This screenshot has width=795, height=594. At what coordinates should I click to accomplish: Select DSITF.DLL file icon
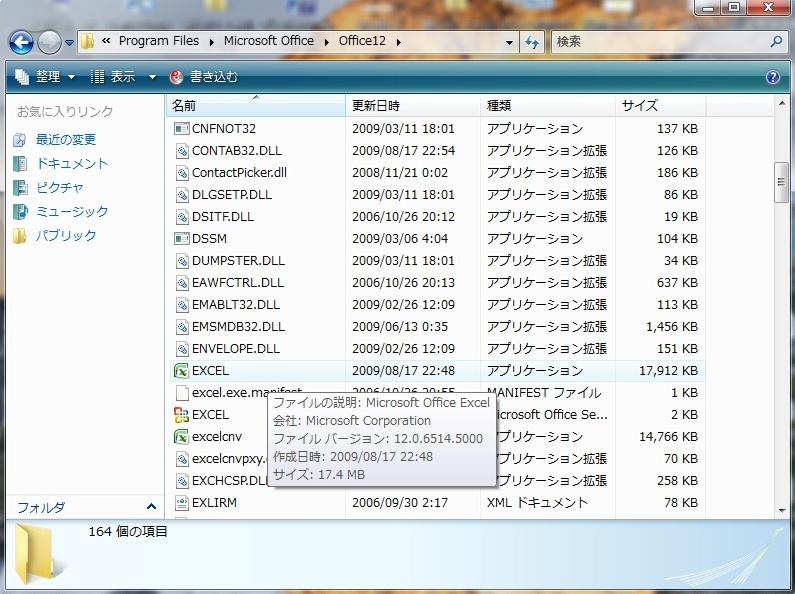[x=182, y=217]
